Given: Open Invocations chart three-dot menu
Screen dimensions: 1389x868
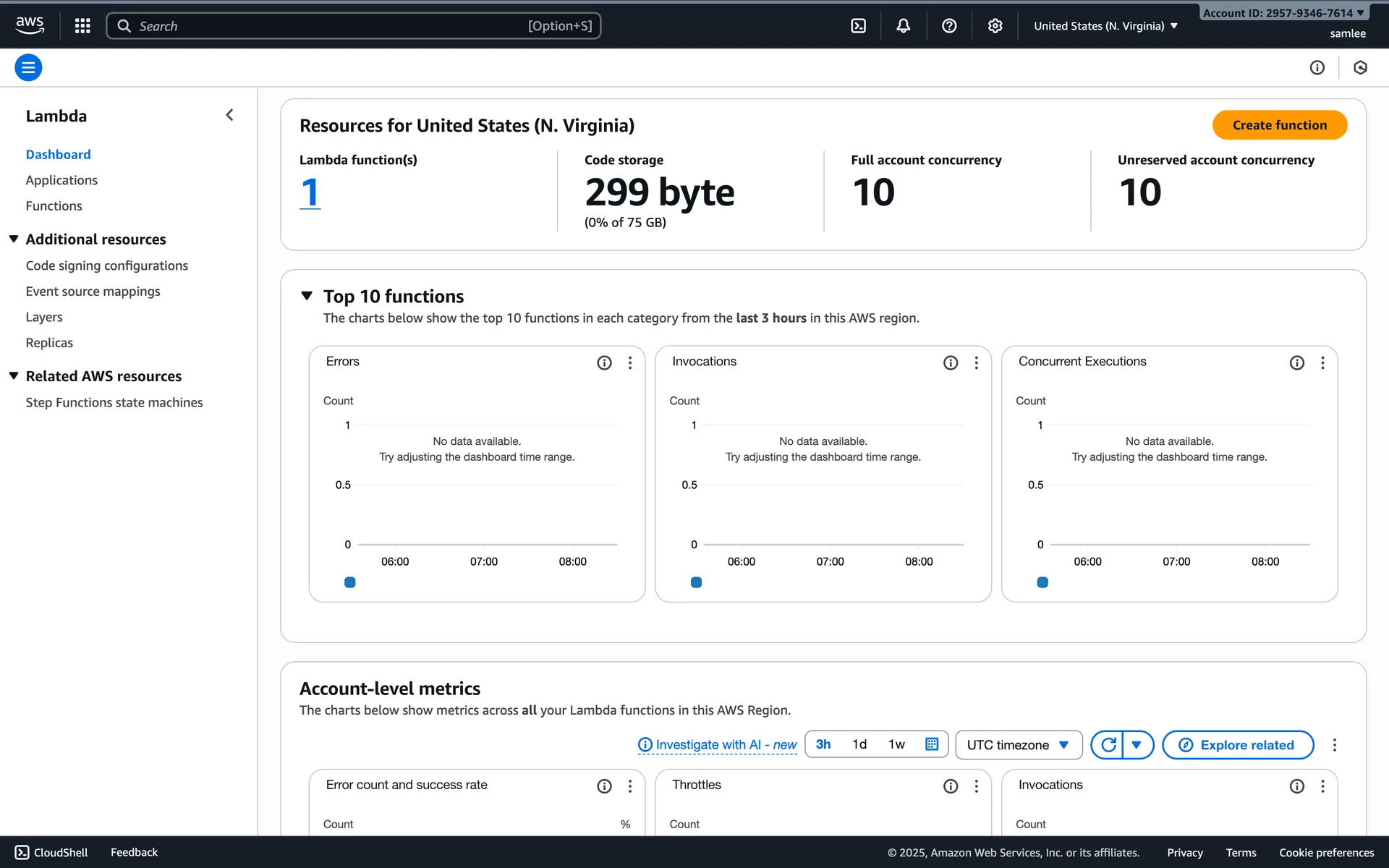Looking at the screenshot, I should (x=976, y=362).
